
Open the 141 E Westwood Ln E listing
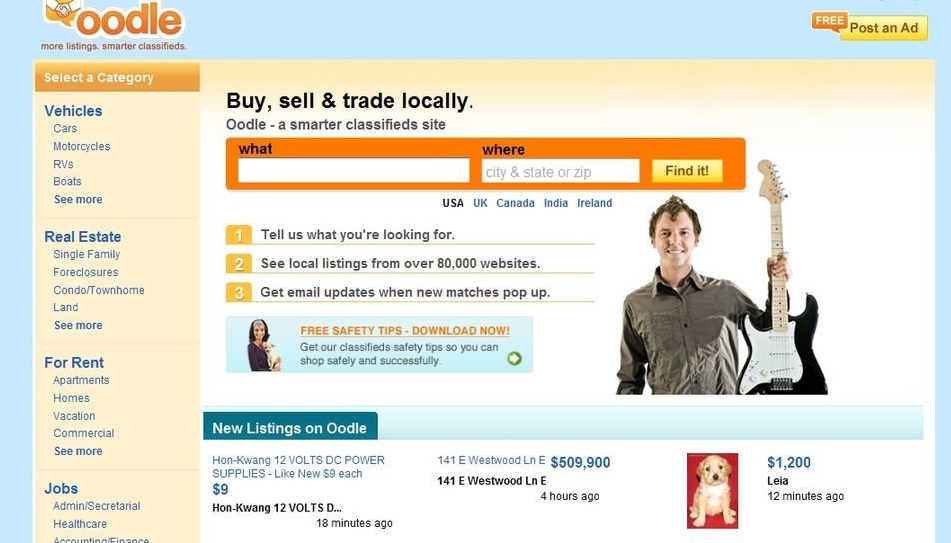[491, 460]
